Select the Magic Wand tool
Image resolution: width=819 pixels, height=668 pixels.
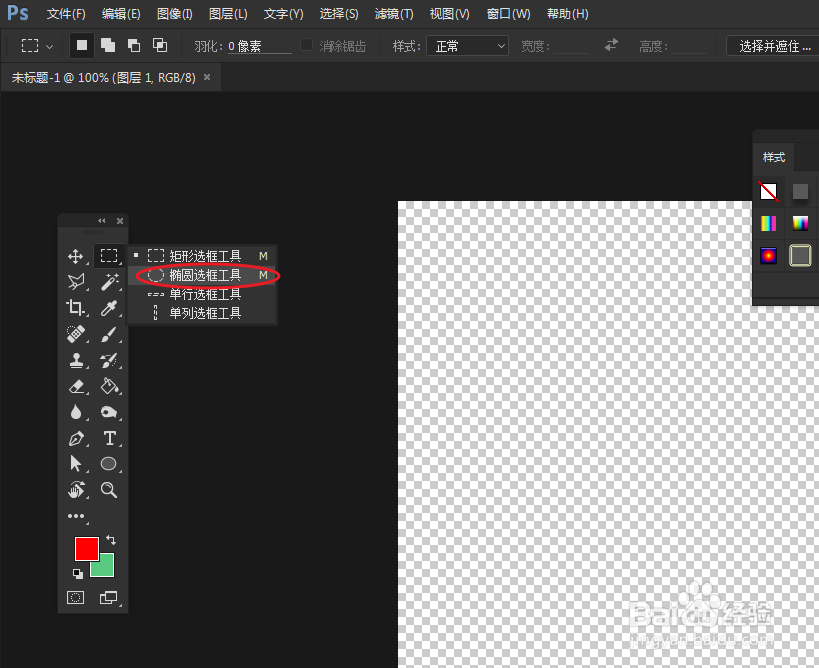(x=109, y=282)
